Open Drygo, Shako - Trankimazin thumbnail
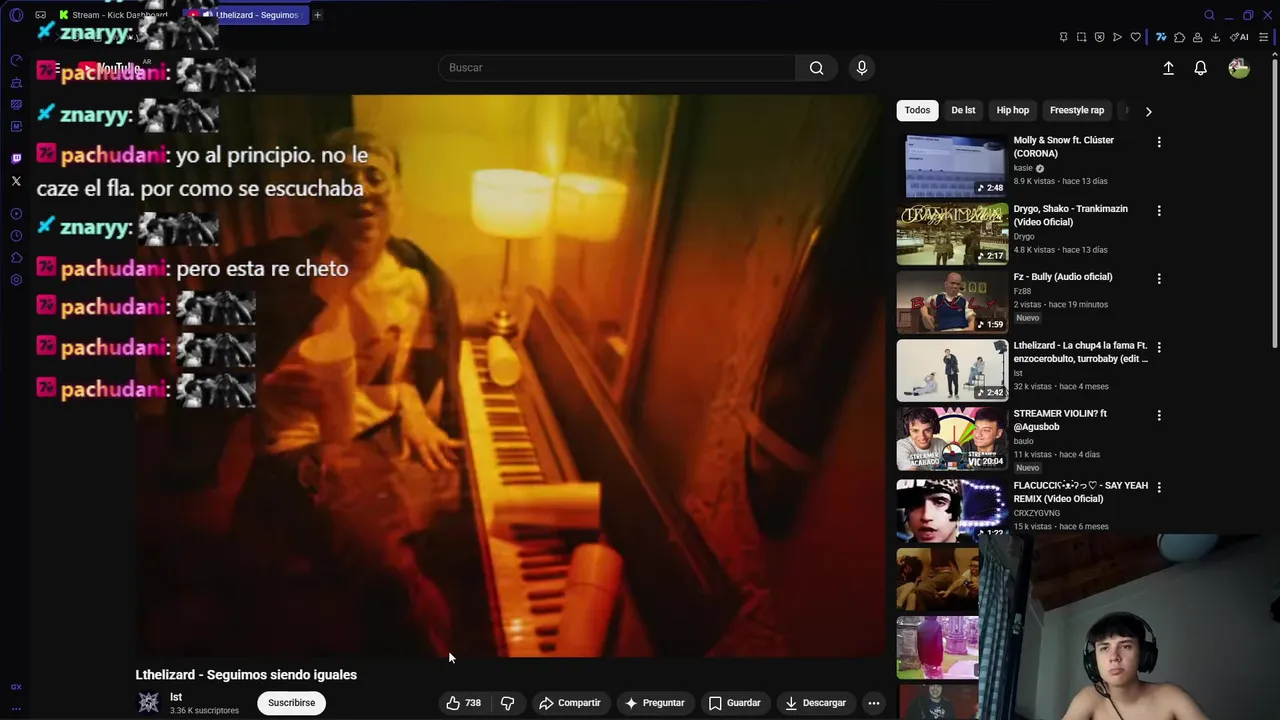The height and width of the screenshot is (720, 1280). tap(952, 233)
